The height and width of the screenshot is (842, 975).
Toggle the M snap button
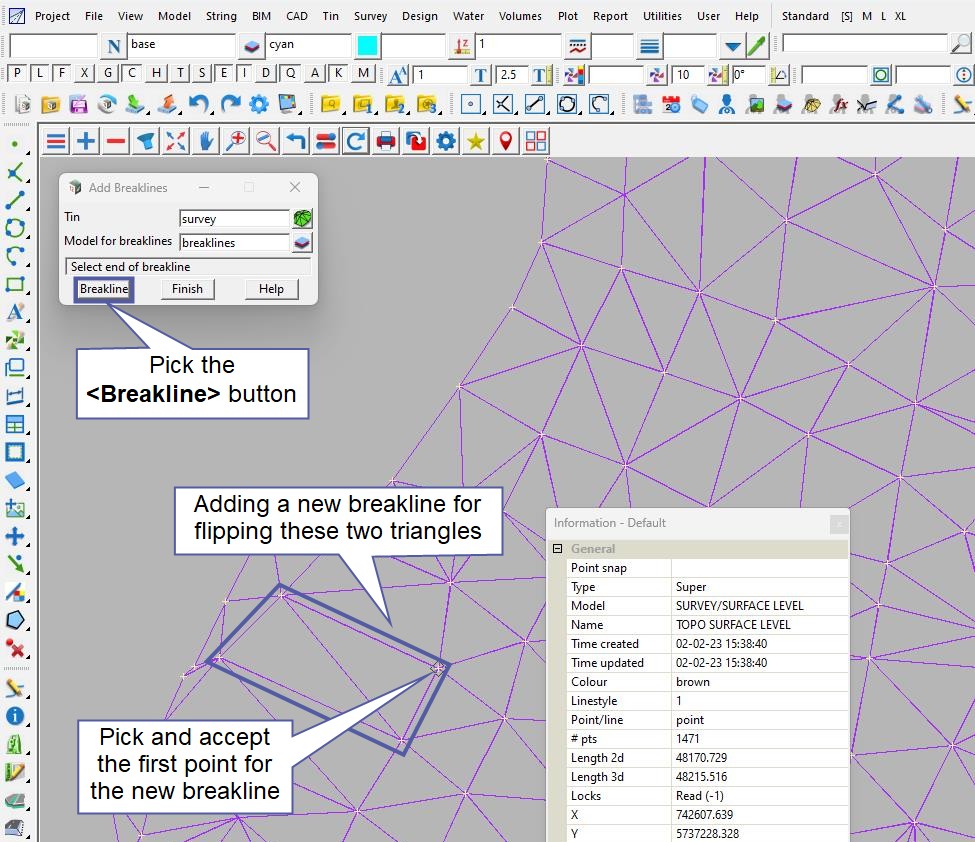point(363,73)
